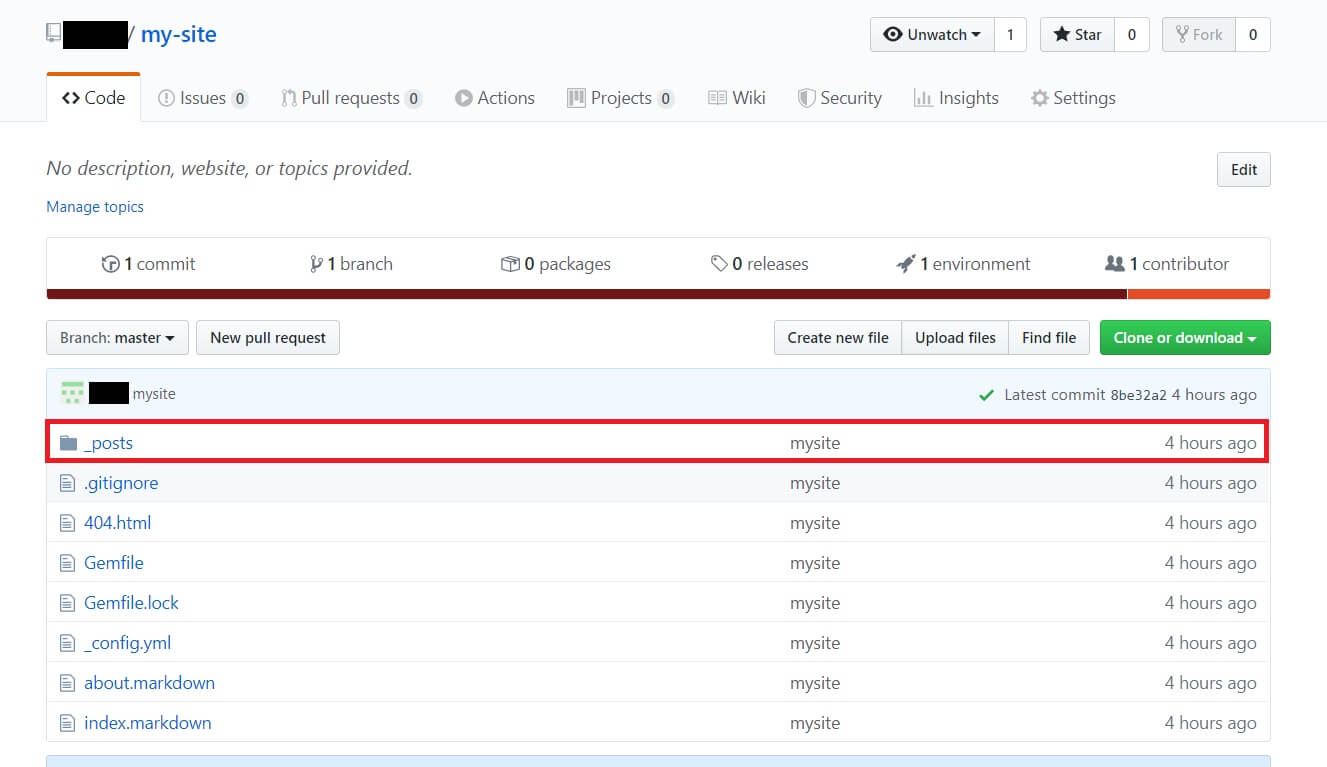Click the file icon next to .gitignore
This screenshot has width=1327, height=767.
[67, 483]
